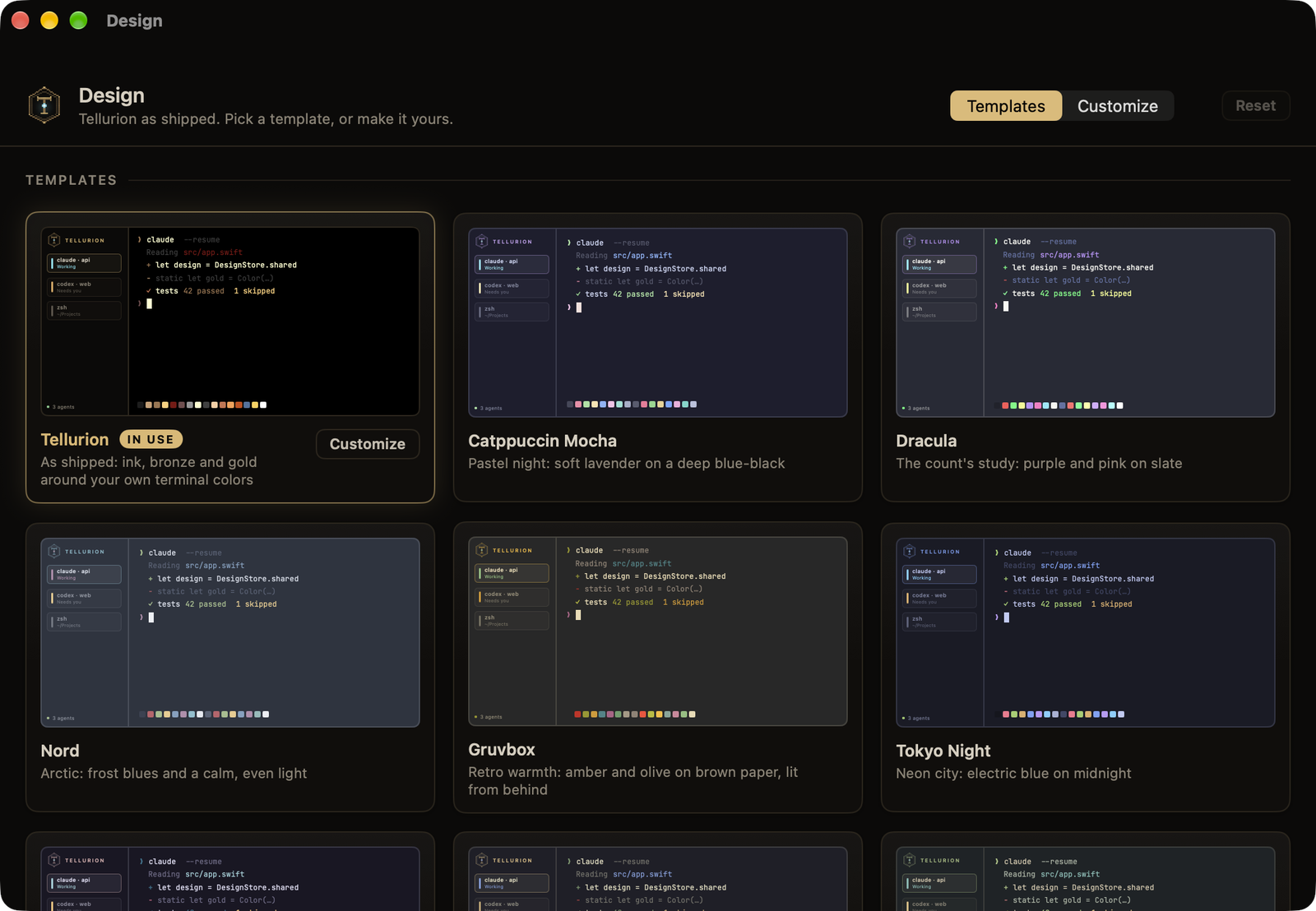Select the Tellurion template preview thumbnail
Image resolution: width=1316 pixels, height=911 pixels.
point(230,321)
